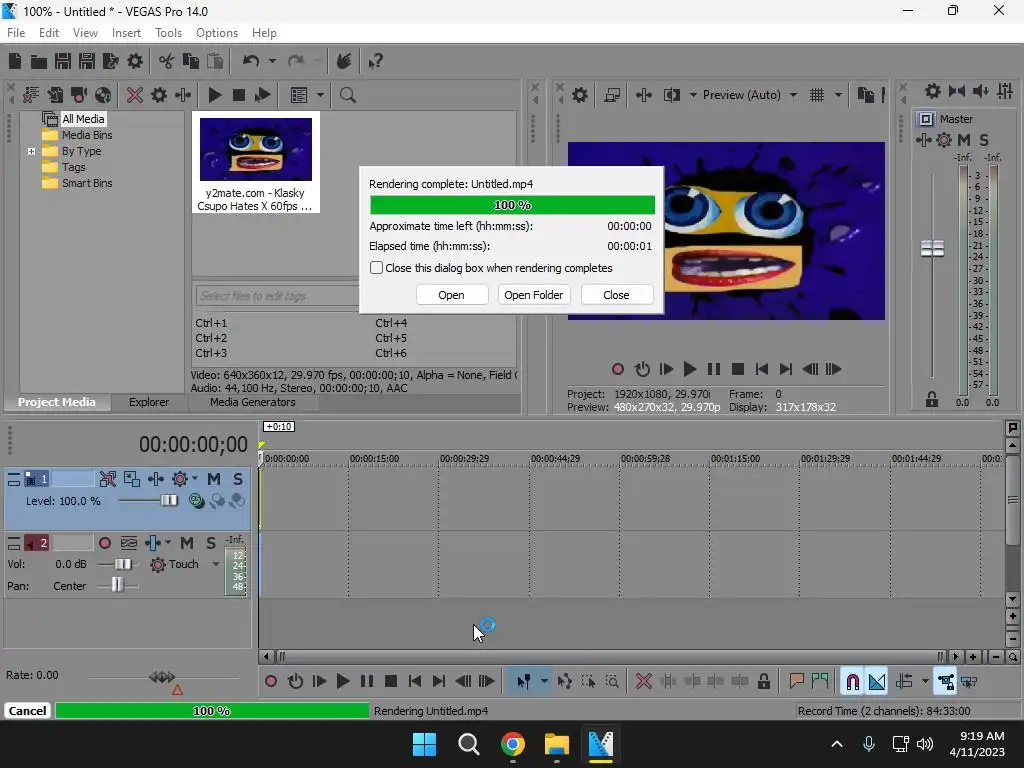Click the Undo arrow icon

pyautogui.click(x=251, y=61)
